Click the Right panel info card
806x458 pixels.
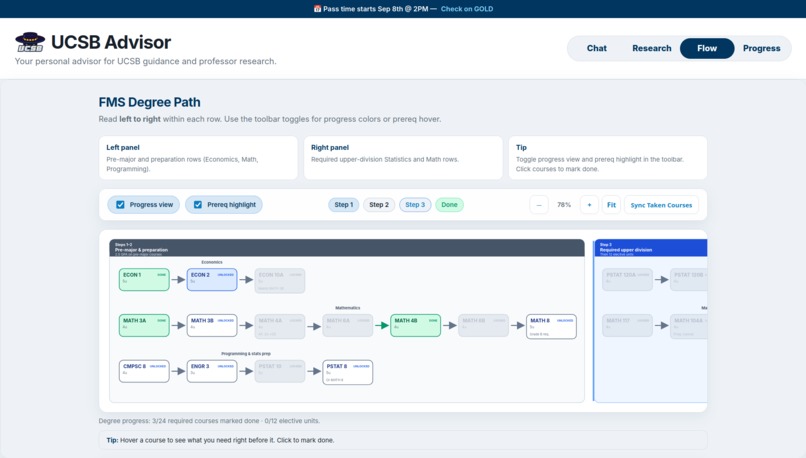coord(403,158)
